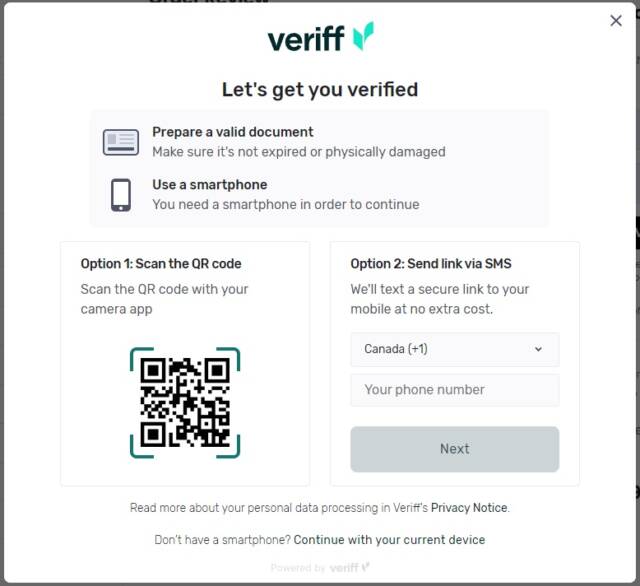
Task: Click the Let's get you verified heading
Action: [x=320, y=90]
